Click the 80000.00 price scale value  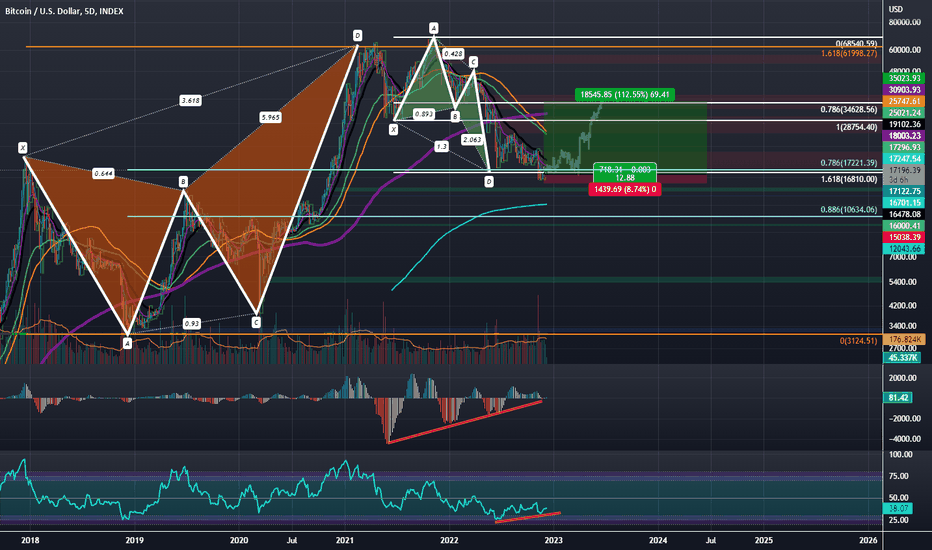pyautogui.click(x=904, y=23)
